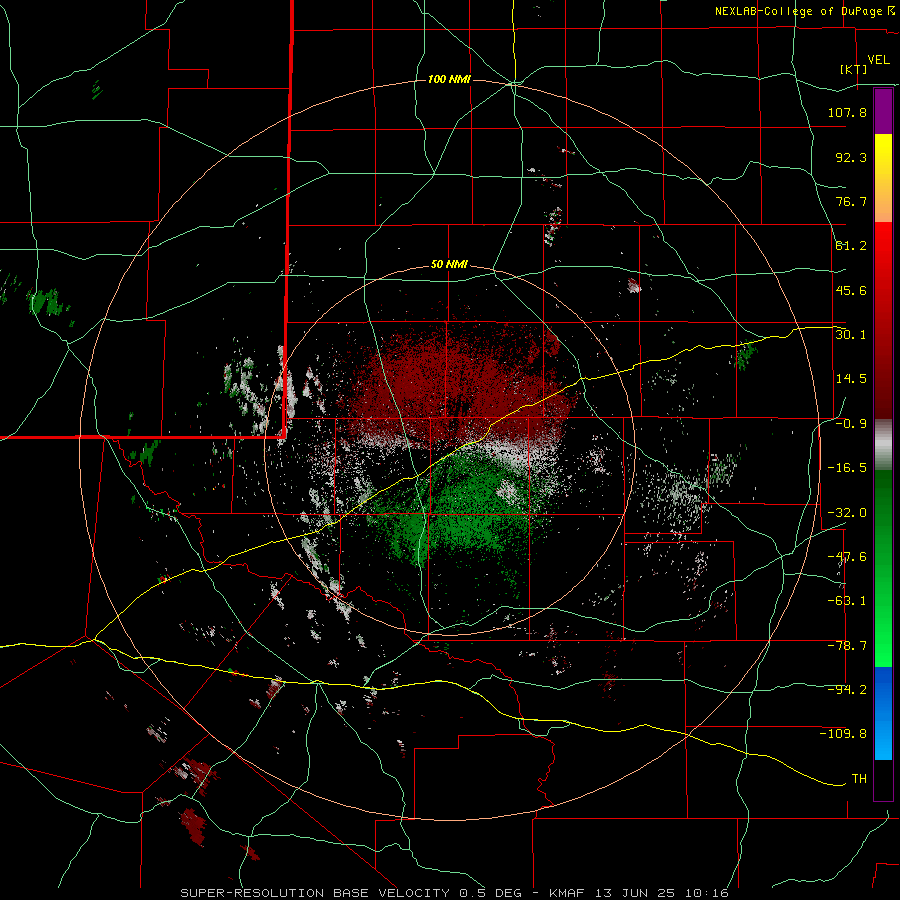Screen dimensions: 900x900
Task: Pick the gray near-zero segment of velocity scale
Action: click(x=883, y=445)
